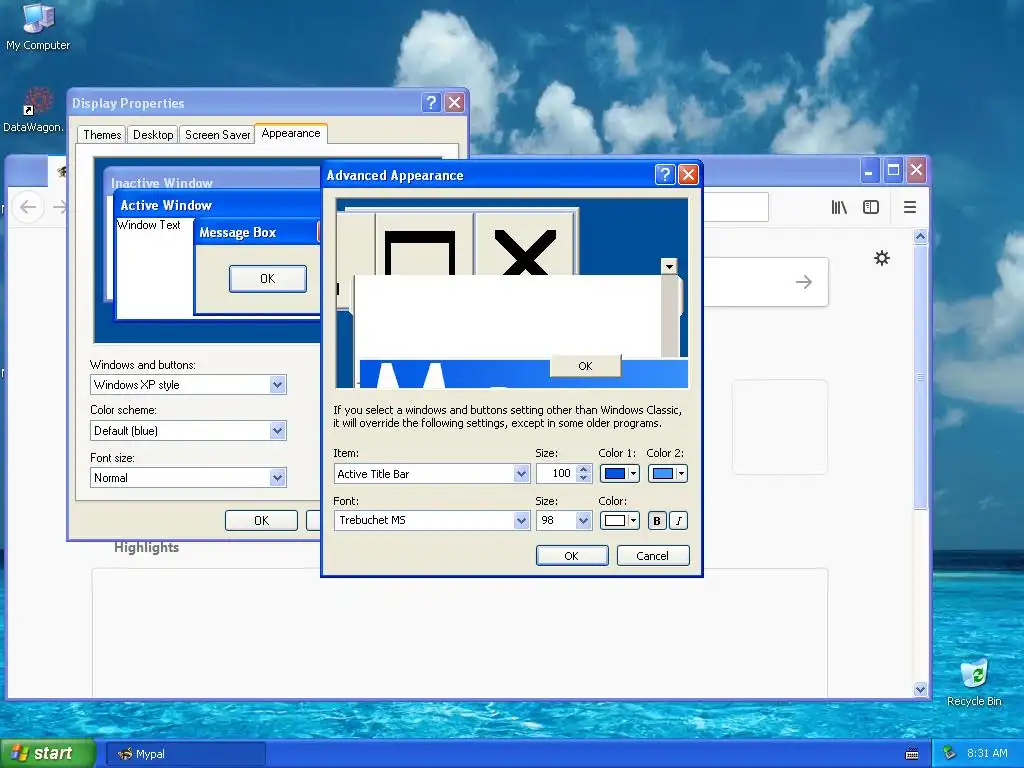Click the enlarged OK button in the Advanced preview
The width and height of the screenshot is (1024, 768).
pos(585,366)
